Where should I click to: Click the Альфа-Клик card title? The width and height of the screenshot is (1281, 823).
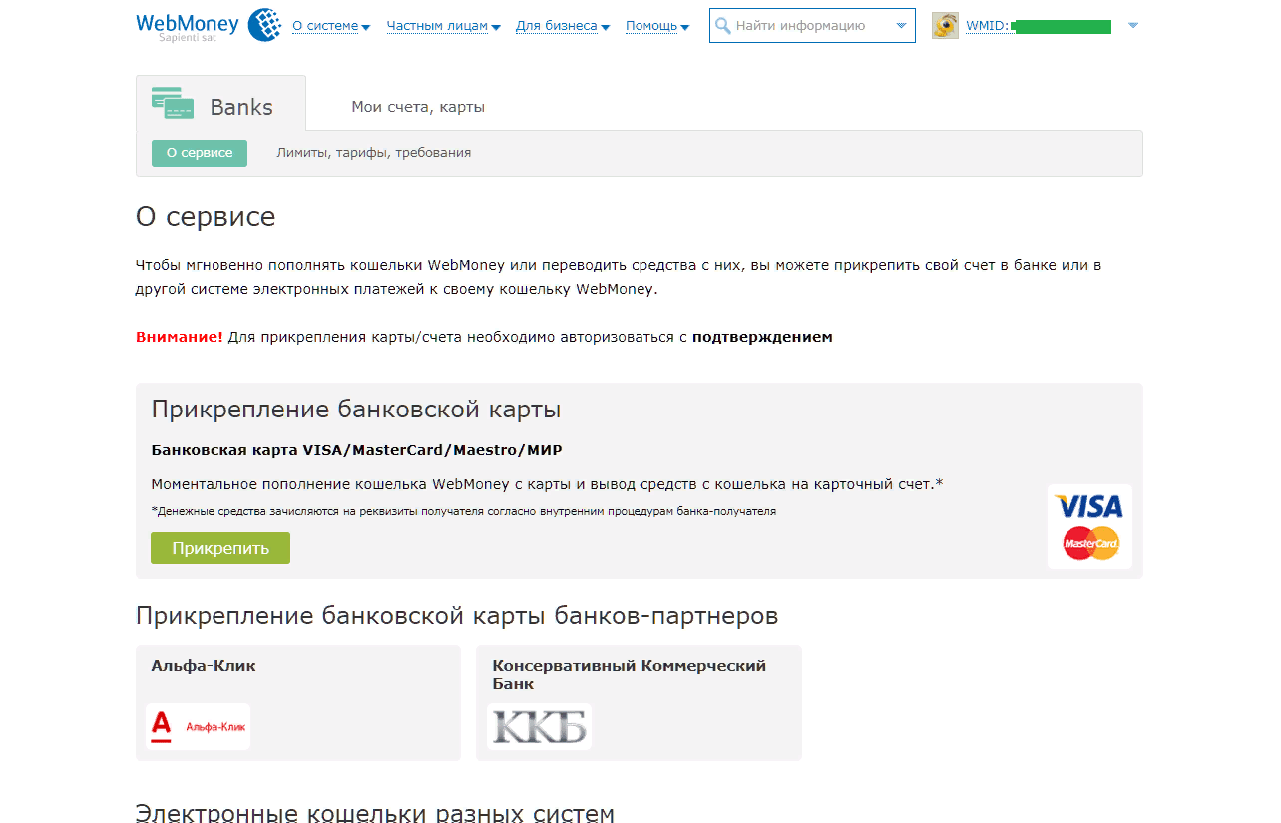(203, 666)
